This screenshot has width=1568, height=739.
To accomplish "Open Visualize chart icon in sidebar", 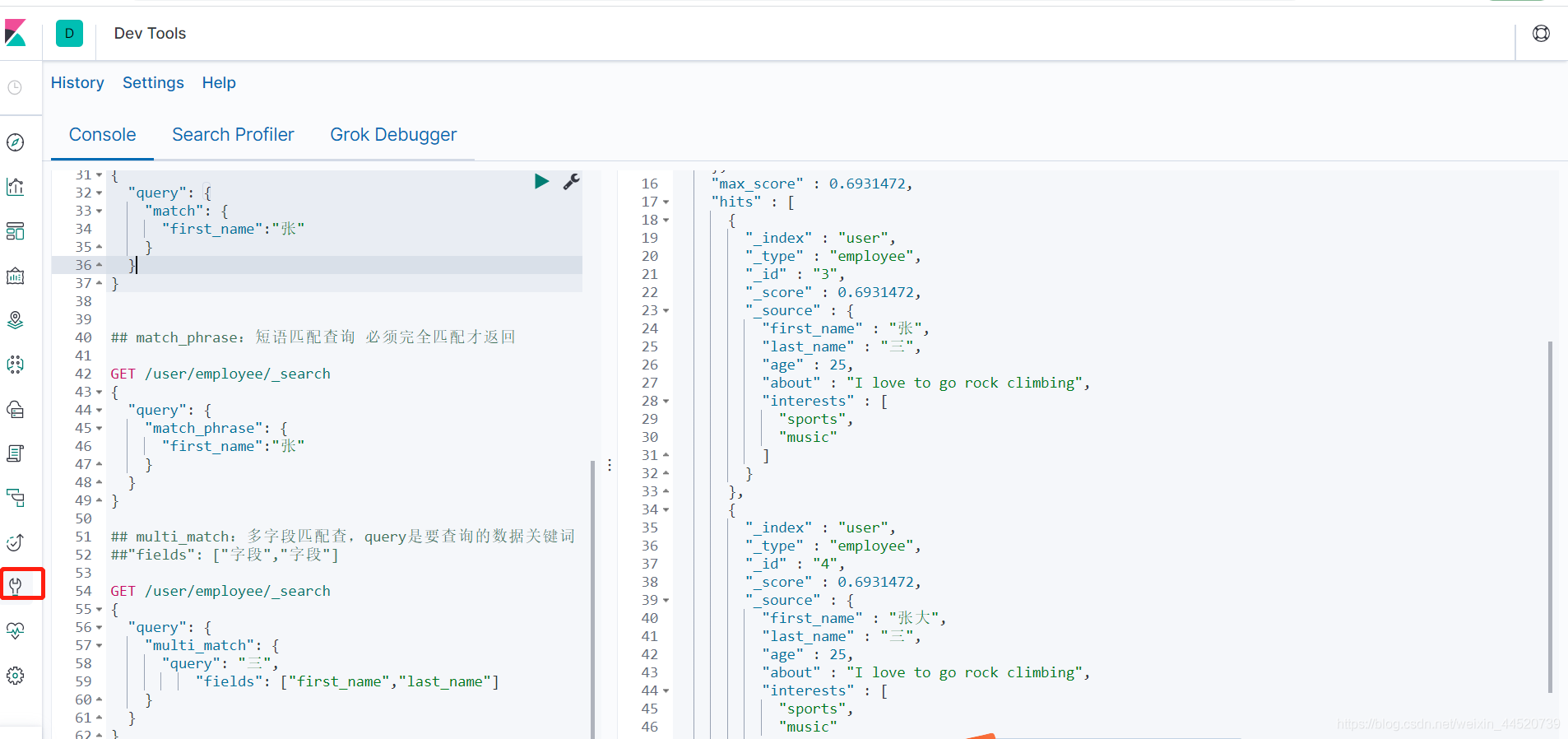I will click(x=15, y=187).
